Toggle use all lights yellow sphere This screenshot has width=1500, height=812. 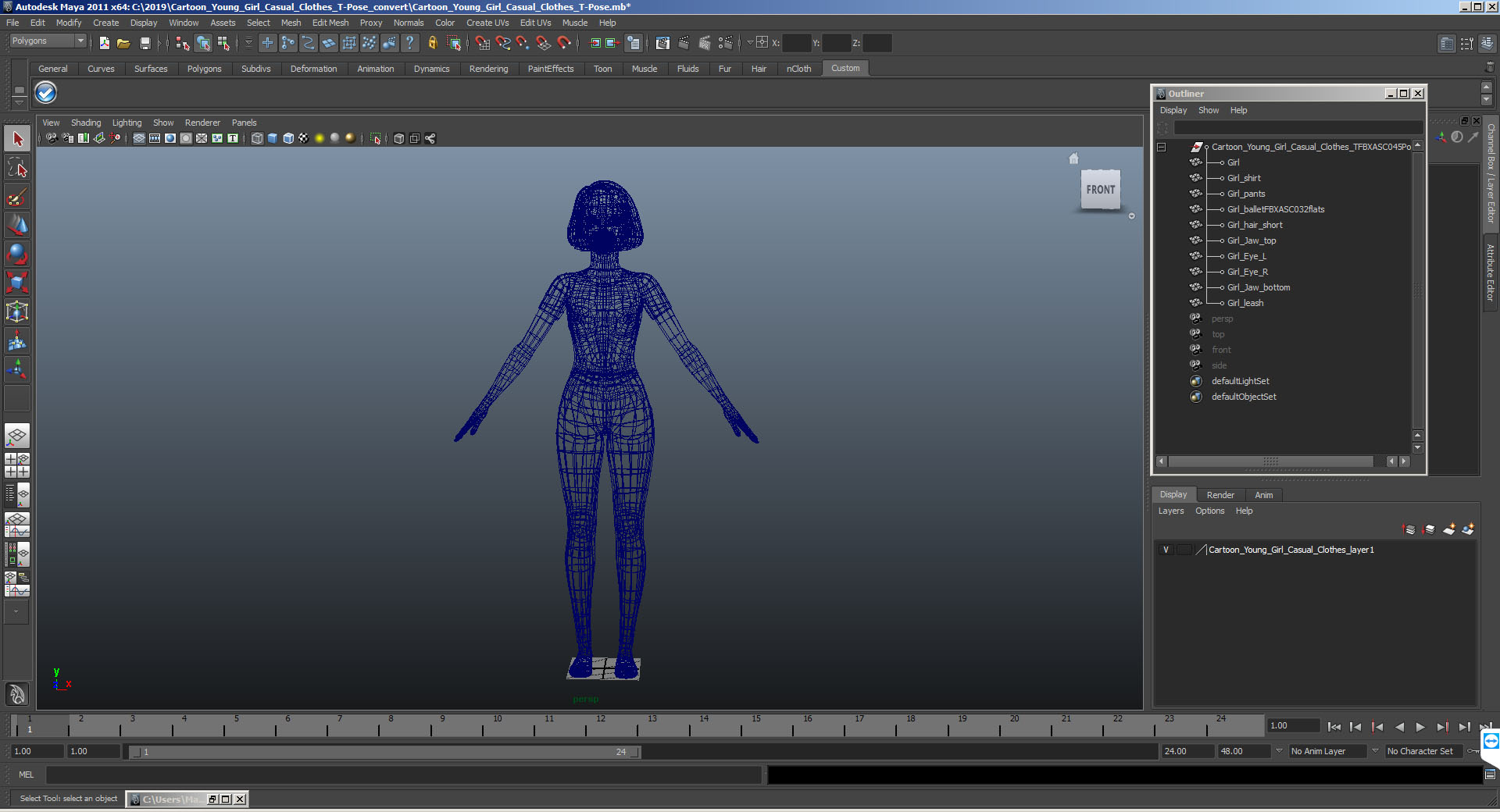click(x=320, y=138)
